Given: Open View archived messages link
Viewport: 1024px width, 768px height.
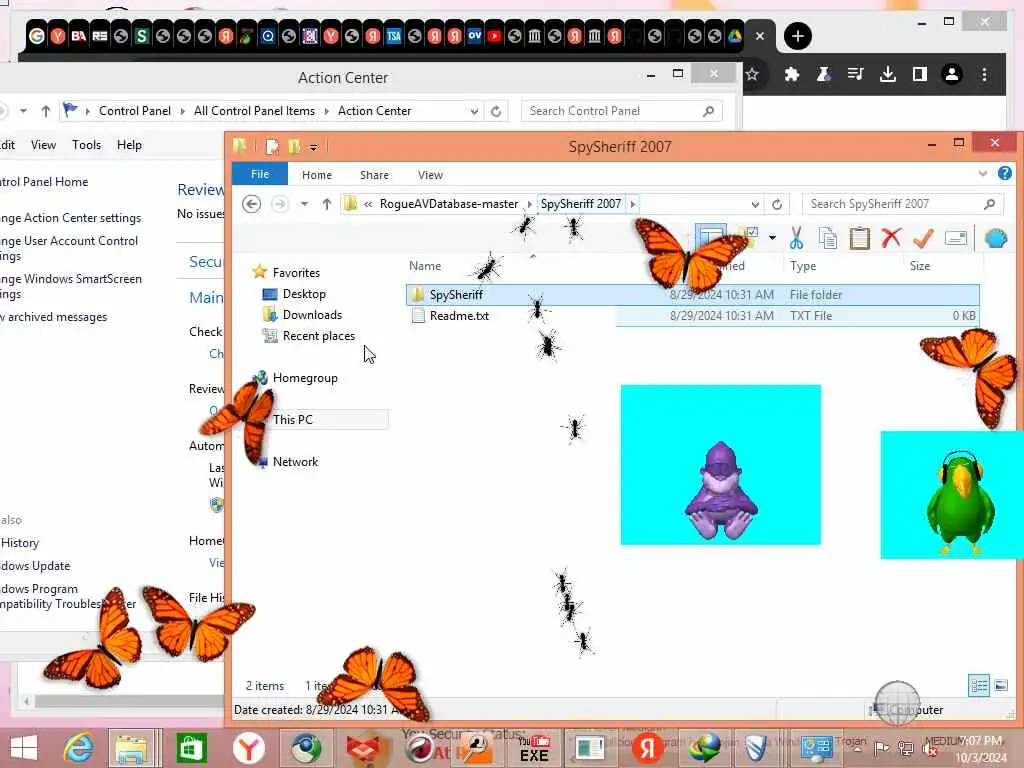Looking at the screenshot, I should pos(54,317).
